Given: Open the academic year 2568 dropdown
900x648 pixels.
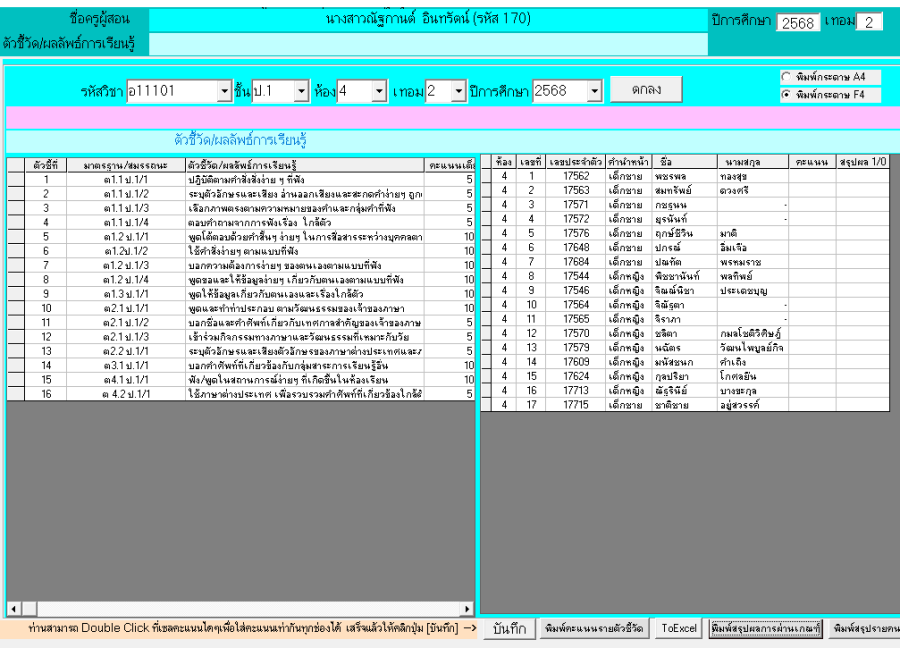Looking at the screenshot, I should pyautogui.click(x=594, y=91).
